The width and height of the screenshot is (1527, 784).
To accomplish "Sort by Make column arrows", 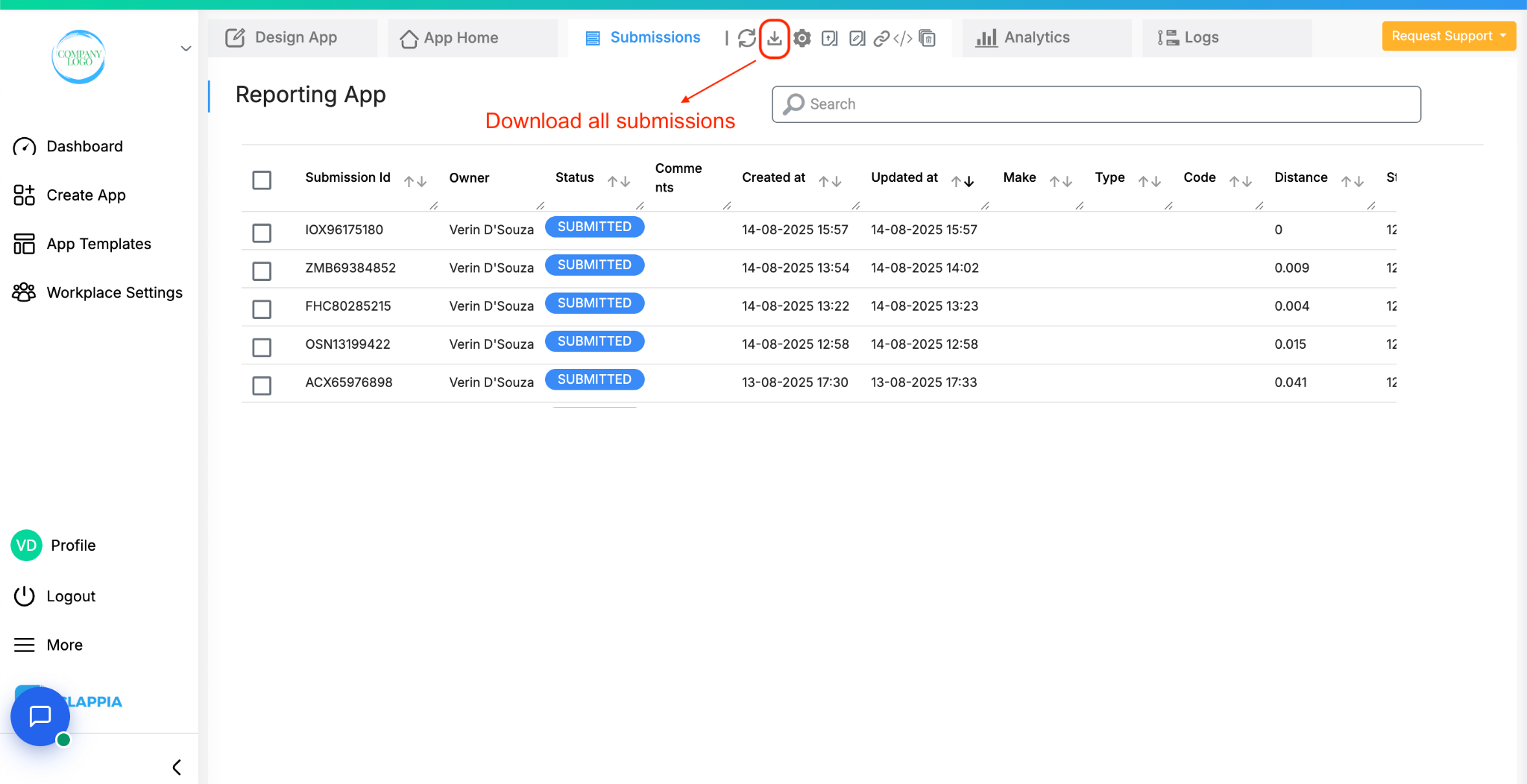I will coord(1061,181).
